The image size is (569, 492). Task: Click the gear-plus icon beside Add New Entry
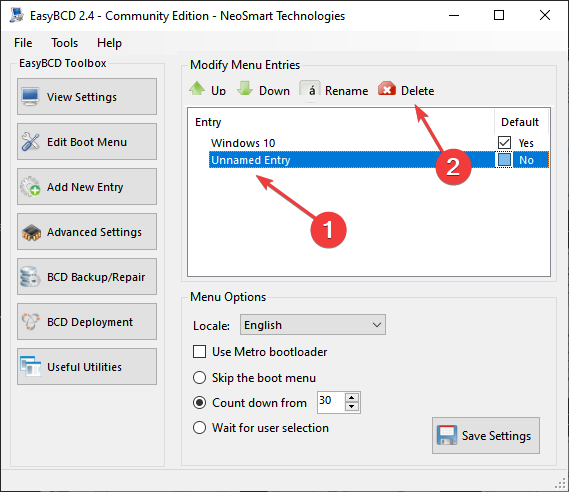pyautogui.click(x=30, y=186)
